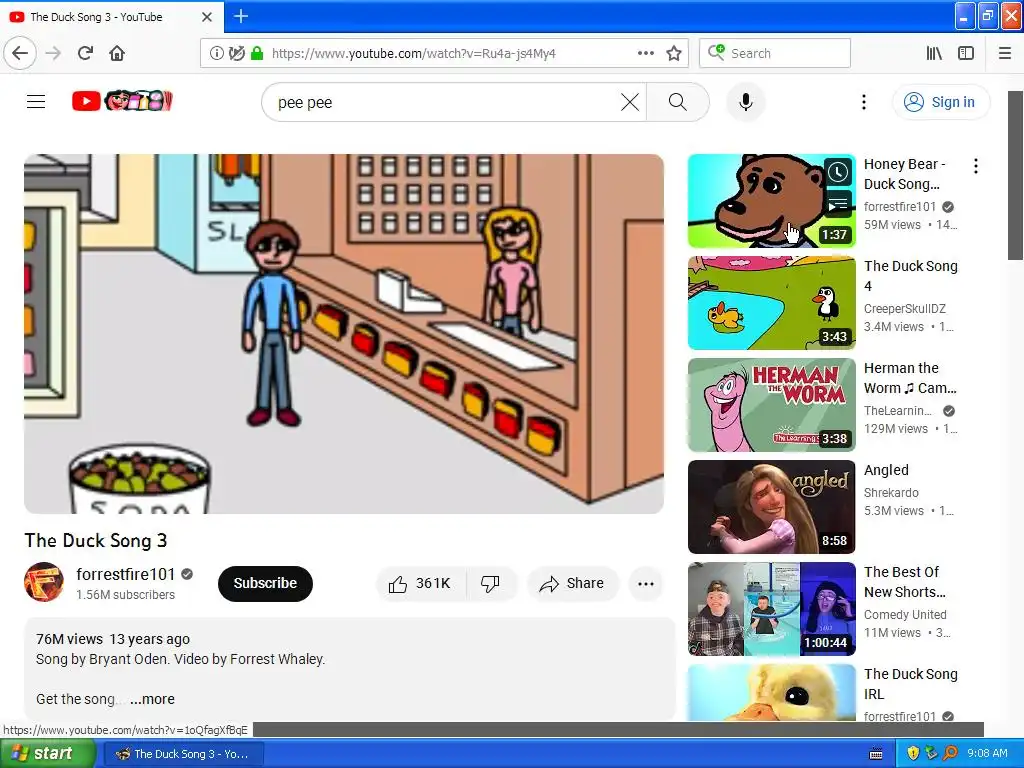Click the magnifier icon in system tray
This screenshot has width=1024, height=768.
[x=950, y=753]
